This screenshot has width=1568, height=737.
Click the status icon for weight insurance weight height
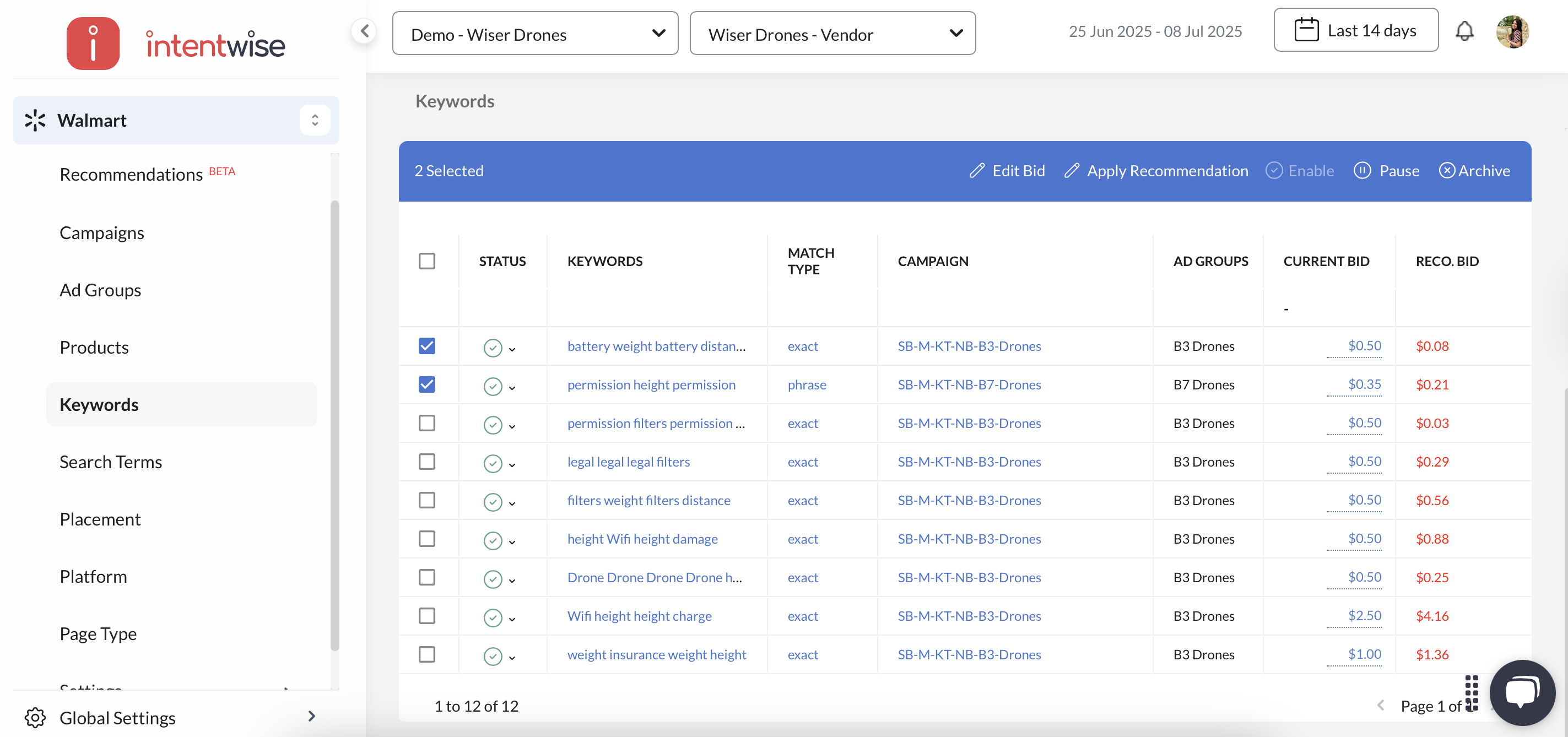point(493,656)
